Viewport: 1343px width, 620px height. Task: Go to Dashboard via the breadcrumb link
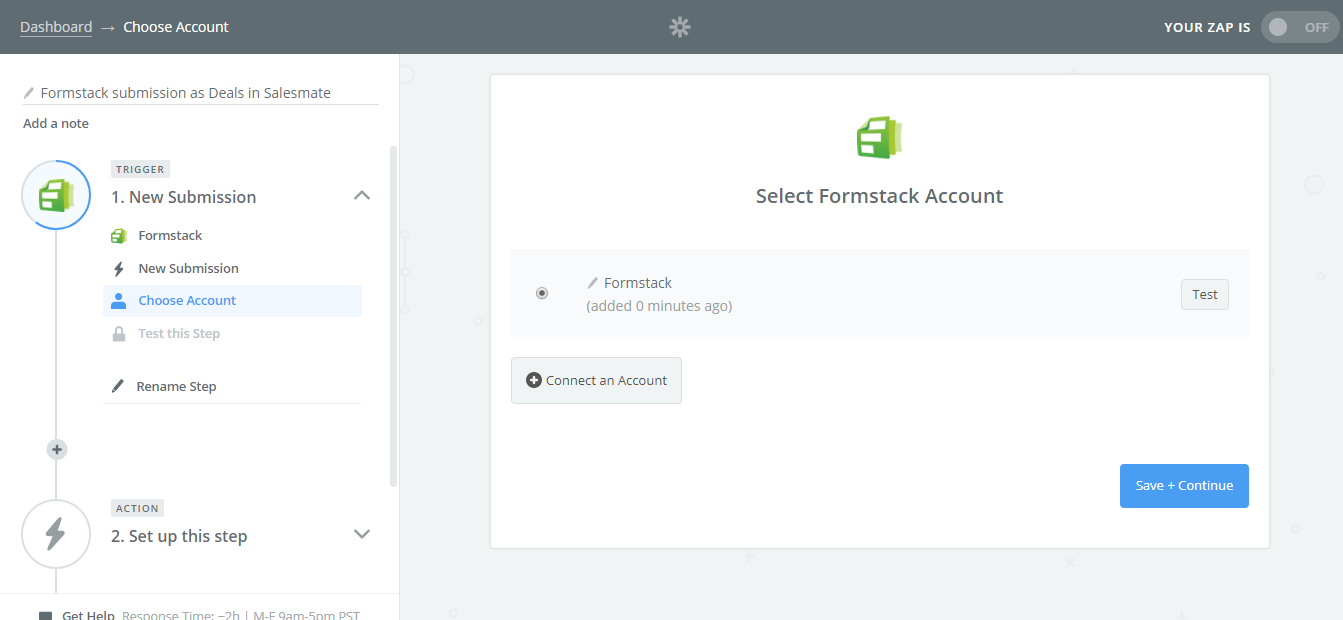pyautogui.click(x=56, y=27)
